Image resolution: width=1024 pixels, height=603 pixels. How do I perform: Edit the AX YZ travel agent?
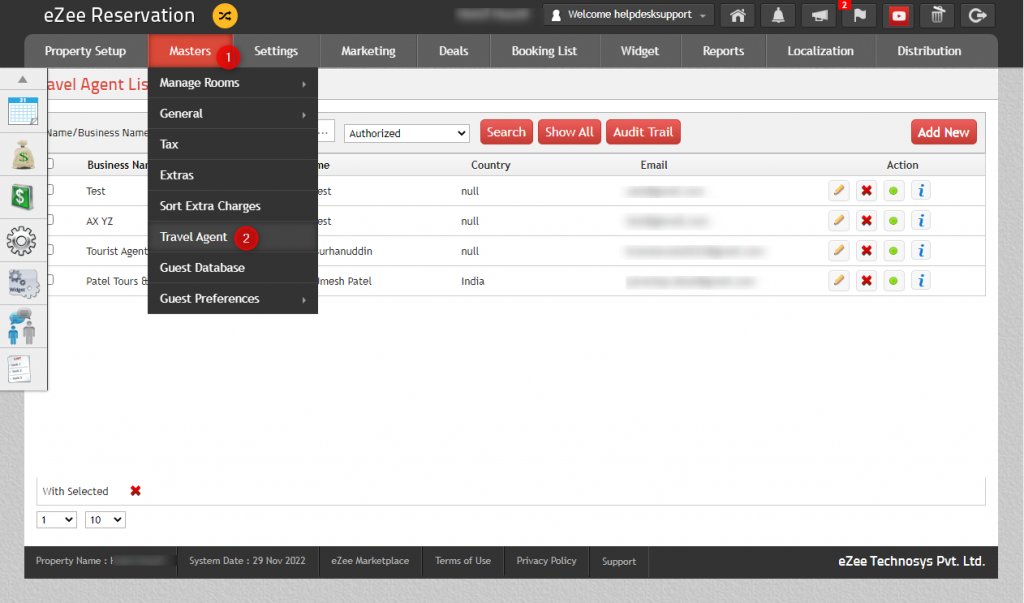tap(839, 221)
